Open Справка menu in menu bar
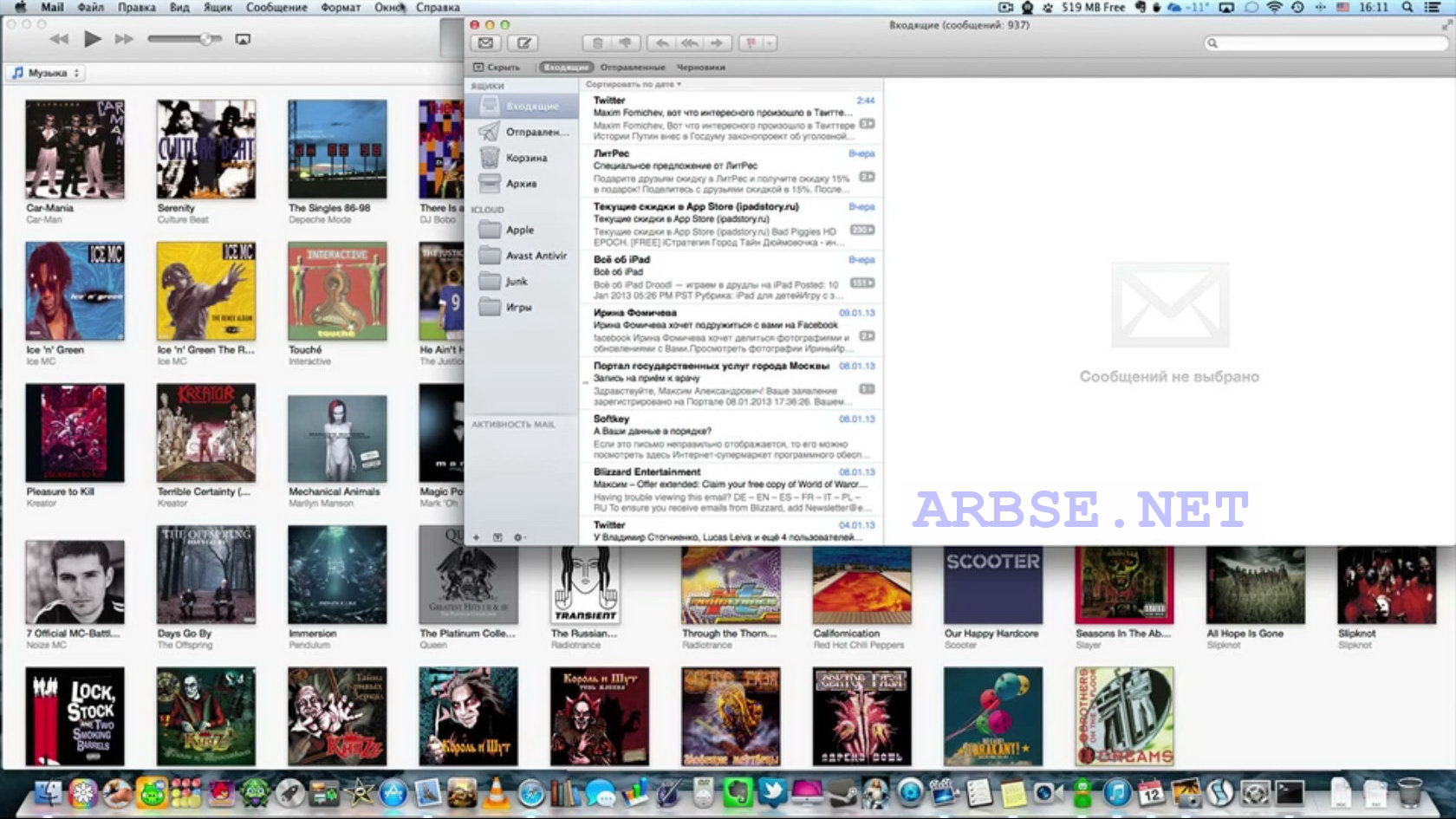The width and height of the screenshot is (1456, 819). pos(438,7)
